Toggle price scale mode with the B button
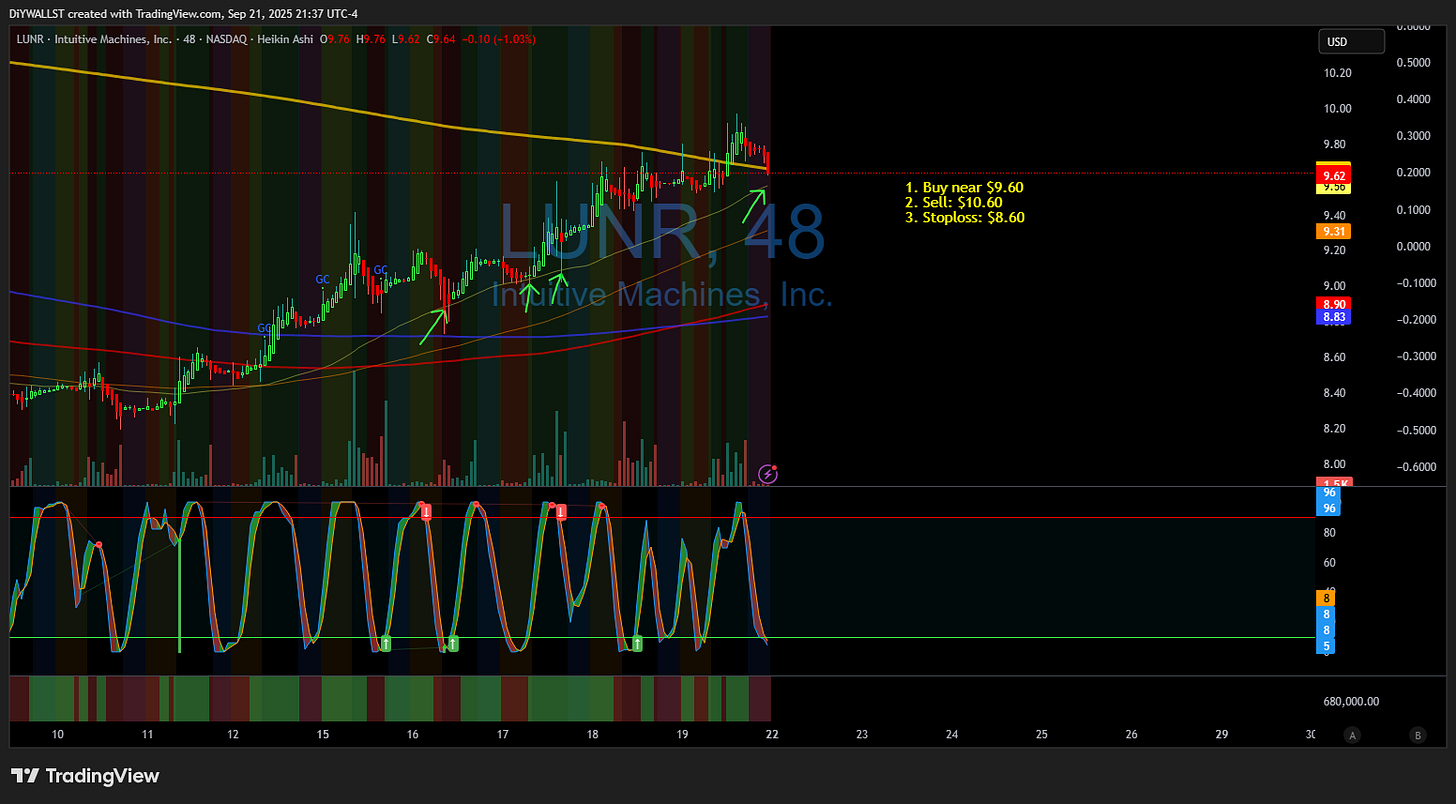Screen dimensions: 1456x804 [1418, 734]
